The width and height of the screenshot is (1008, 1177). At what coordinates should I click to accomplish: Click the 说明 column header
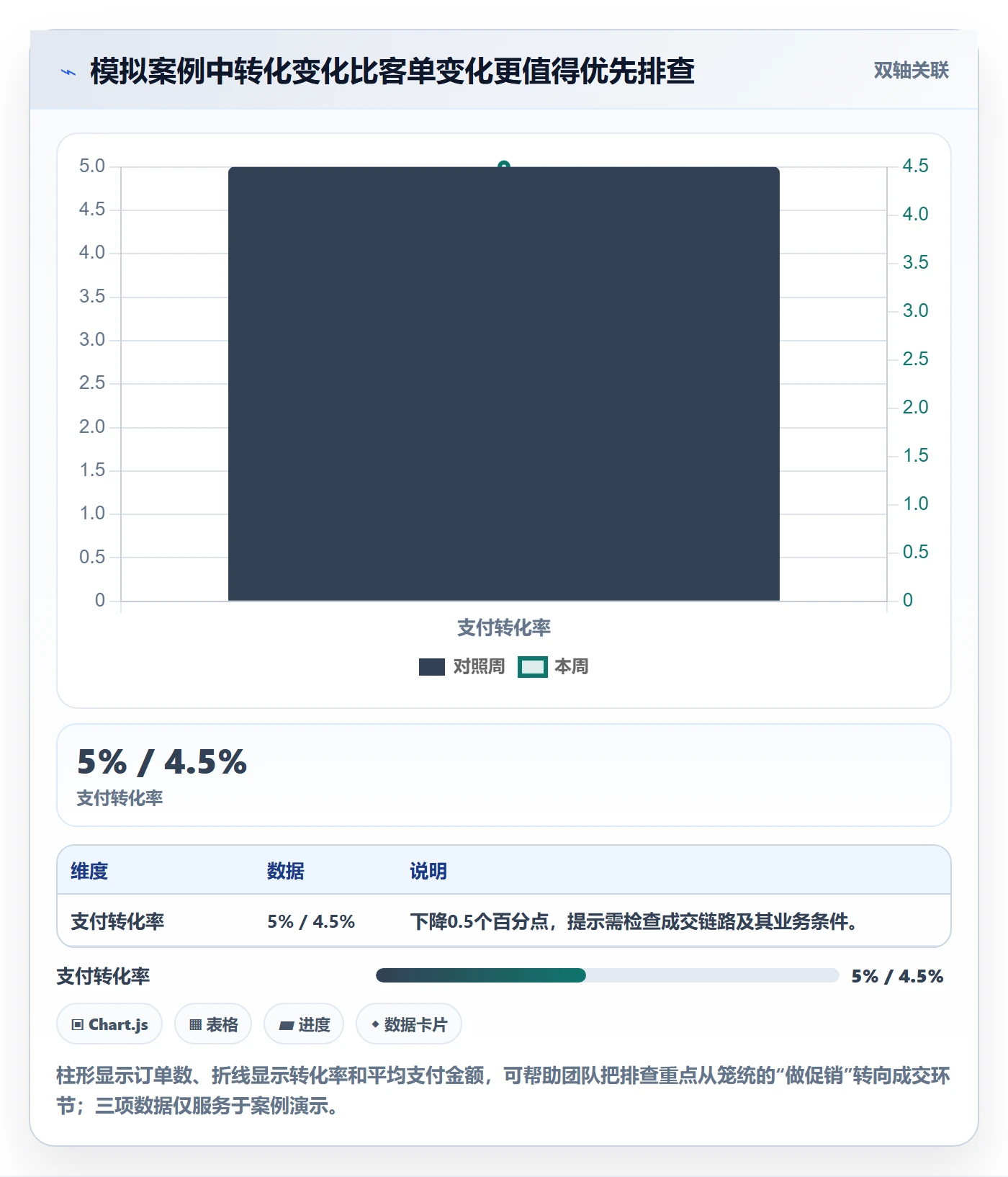(x=428, y=871)
